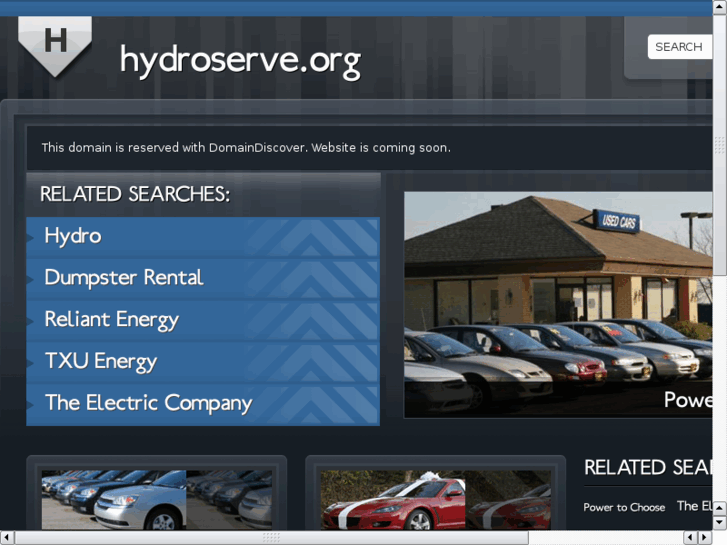
Task: Click the horizontal scrollbar right arrow
Action: (x=705, y=538)
